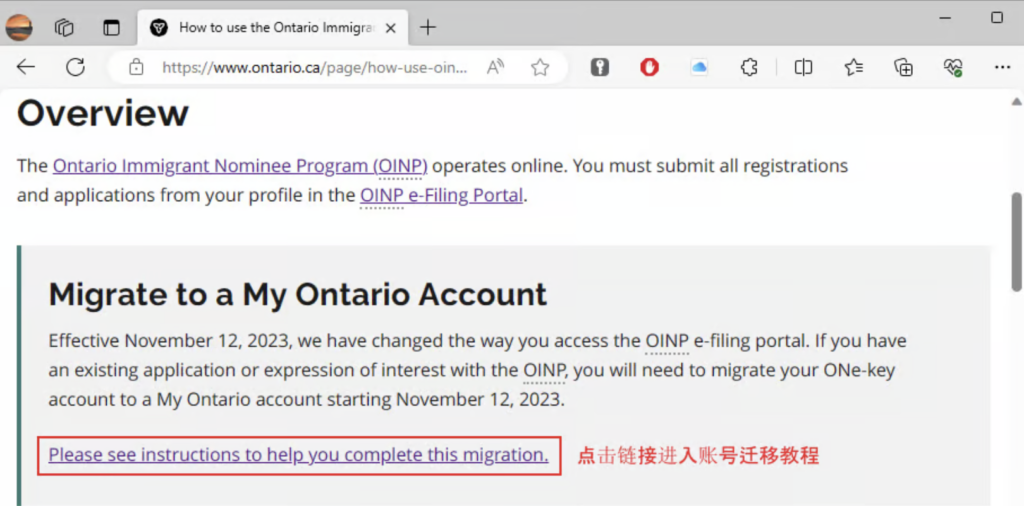
Task: Minimize the browser window
Action: coord(945,18)
